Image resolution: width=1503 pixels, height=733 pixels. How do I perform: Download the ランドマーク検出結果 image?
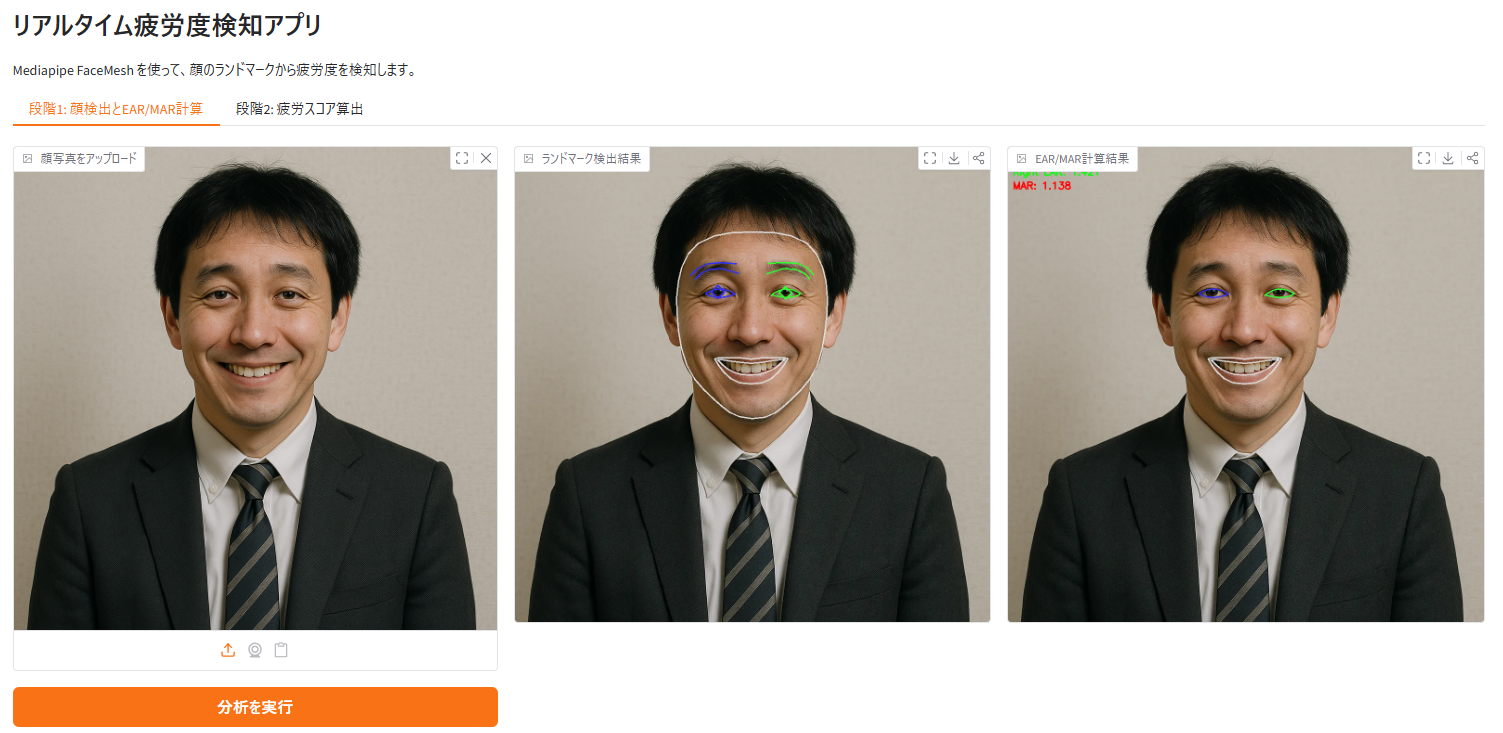pos(954,157)
